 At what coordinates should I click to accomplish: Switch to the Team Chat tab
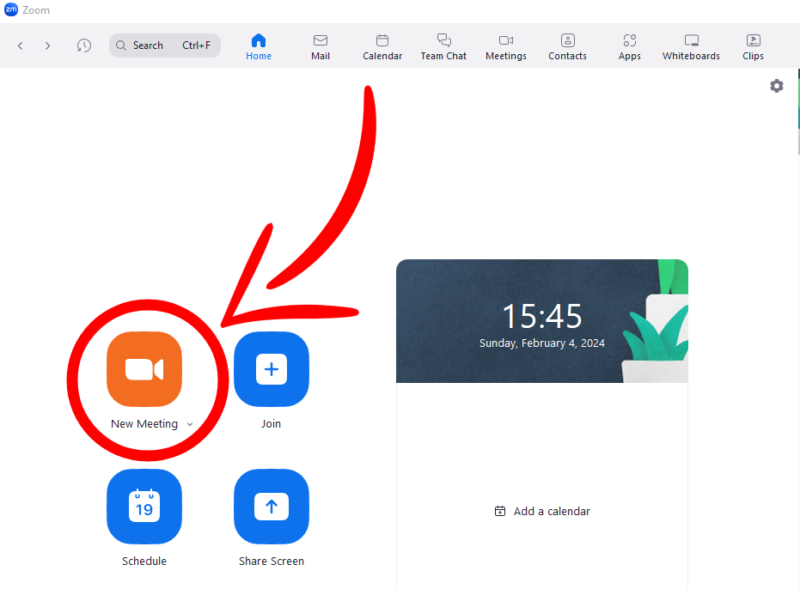[443, 46]
